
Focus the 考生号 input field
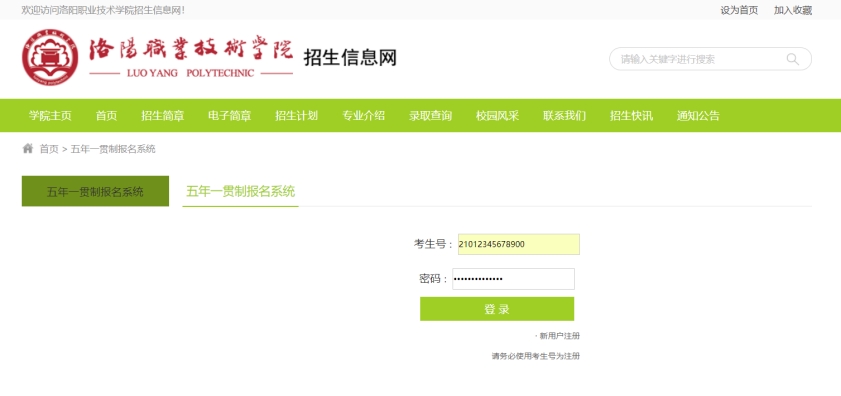pyautogui.click(x=518, y=244)
